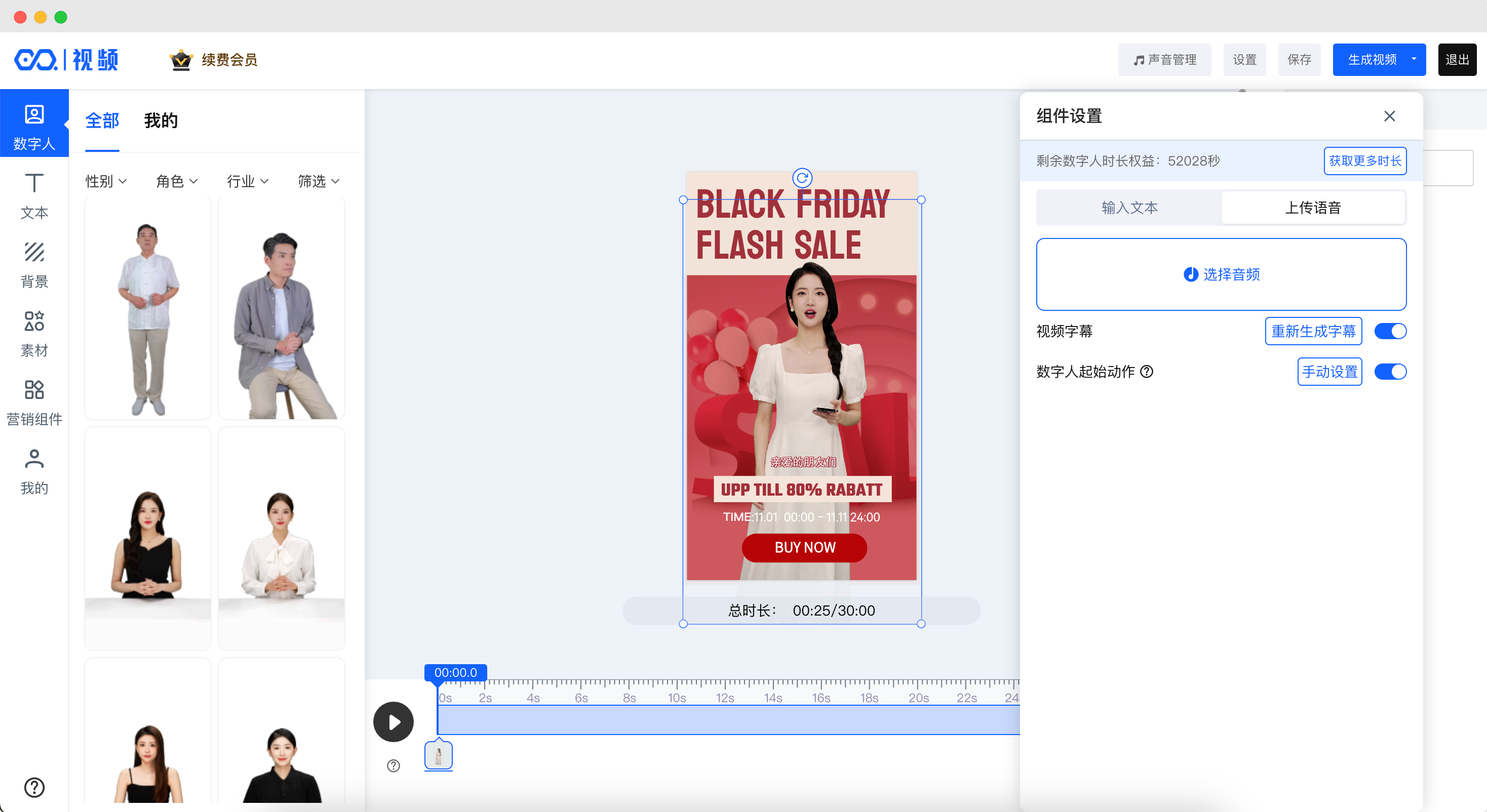Select the avatar thumbnail clip under timeline
Image resolution: width=1487 pixels, height=812 pixels.
pos(438,755)
